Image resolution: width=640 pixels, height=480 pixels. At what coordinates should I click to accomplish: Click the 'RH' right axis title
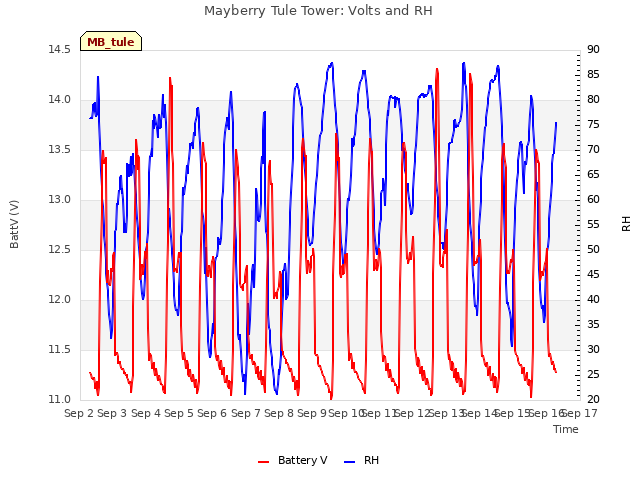click(x=626, y=224)
